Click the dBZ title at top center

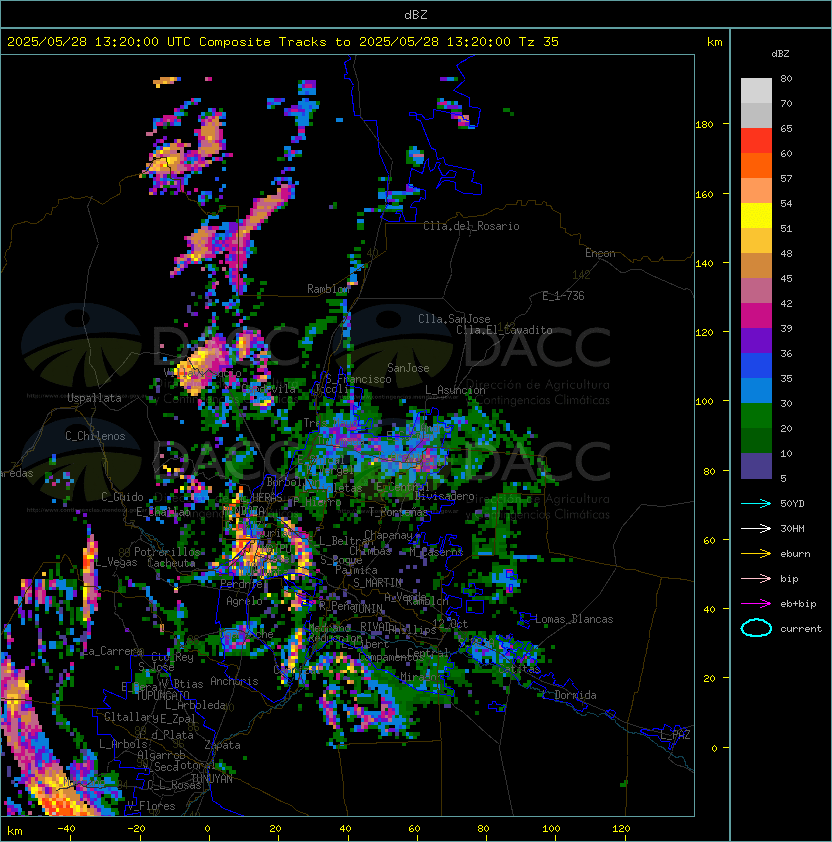[x=416, y=14]
